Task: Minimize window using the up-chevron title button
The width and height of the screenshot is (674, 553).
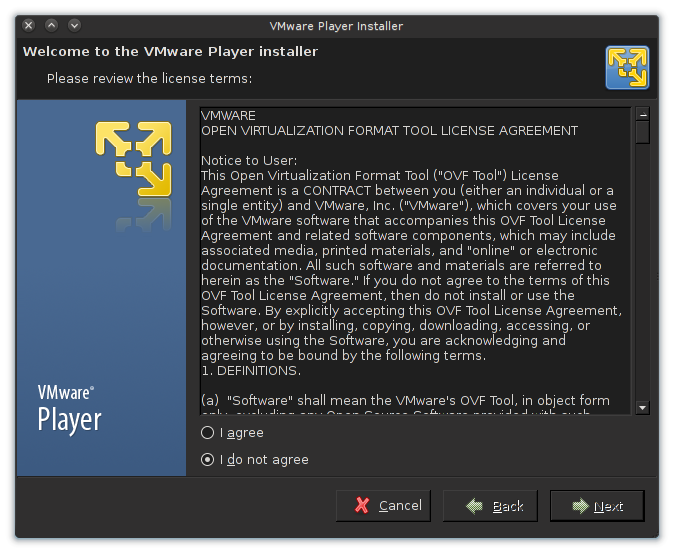Action: click(x=52, y=25)
